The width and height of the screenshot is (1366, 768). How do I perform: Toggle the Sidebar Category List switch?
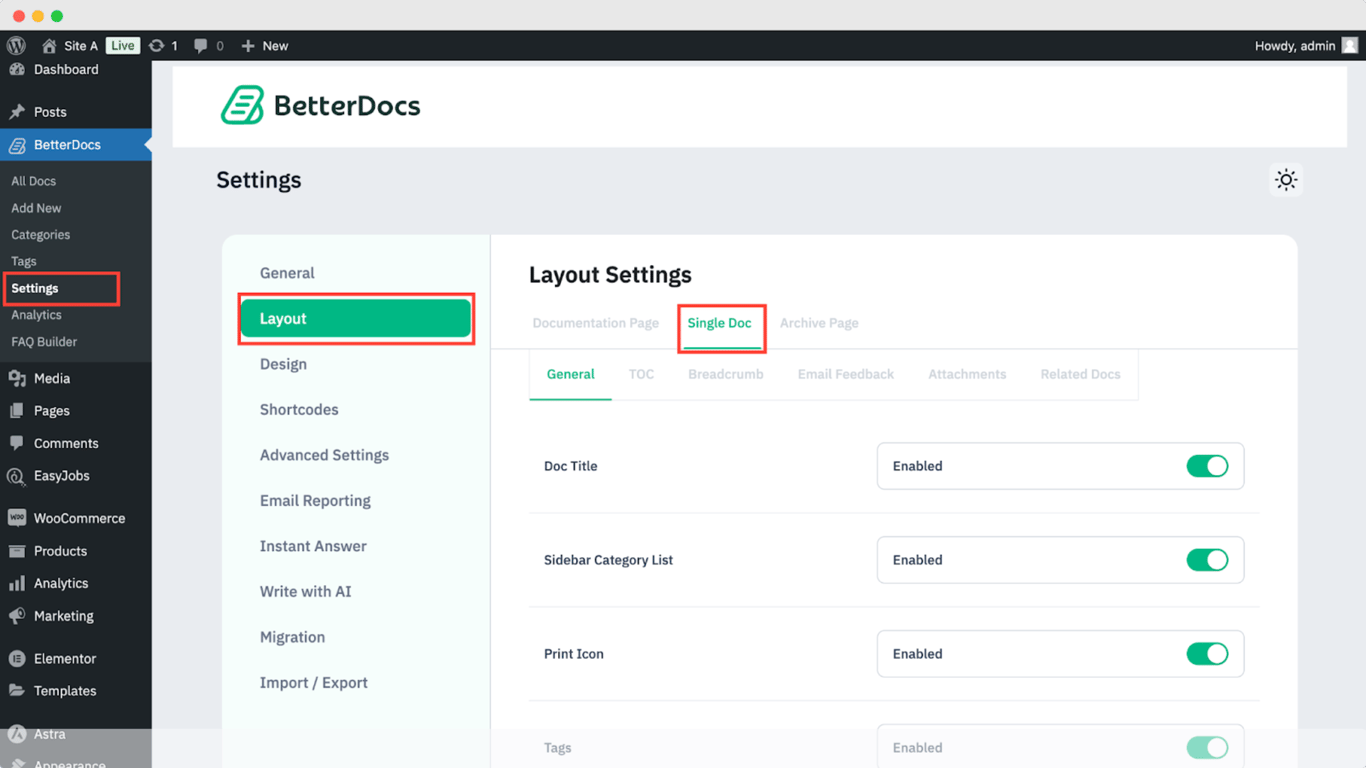coord(1207,560)
